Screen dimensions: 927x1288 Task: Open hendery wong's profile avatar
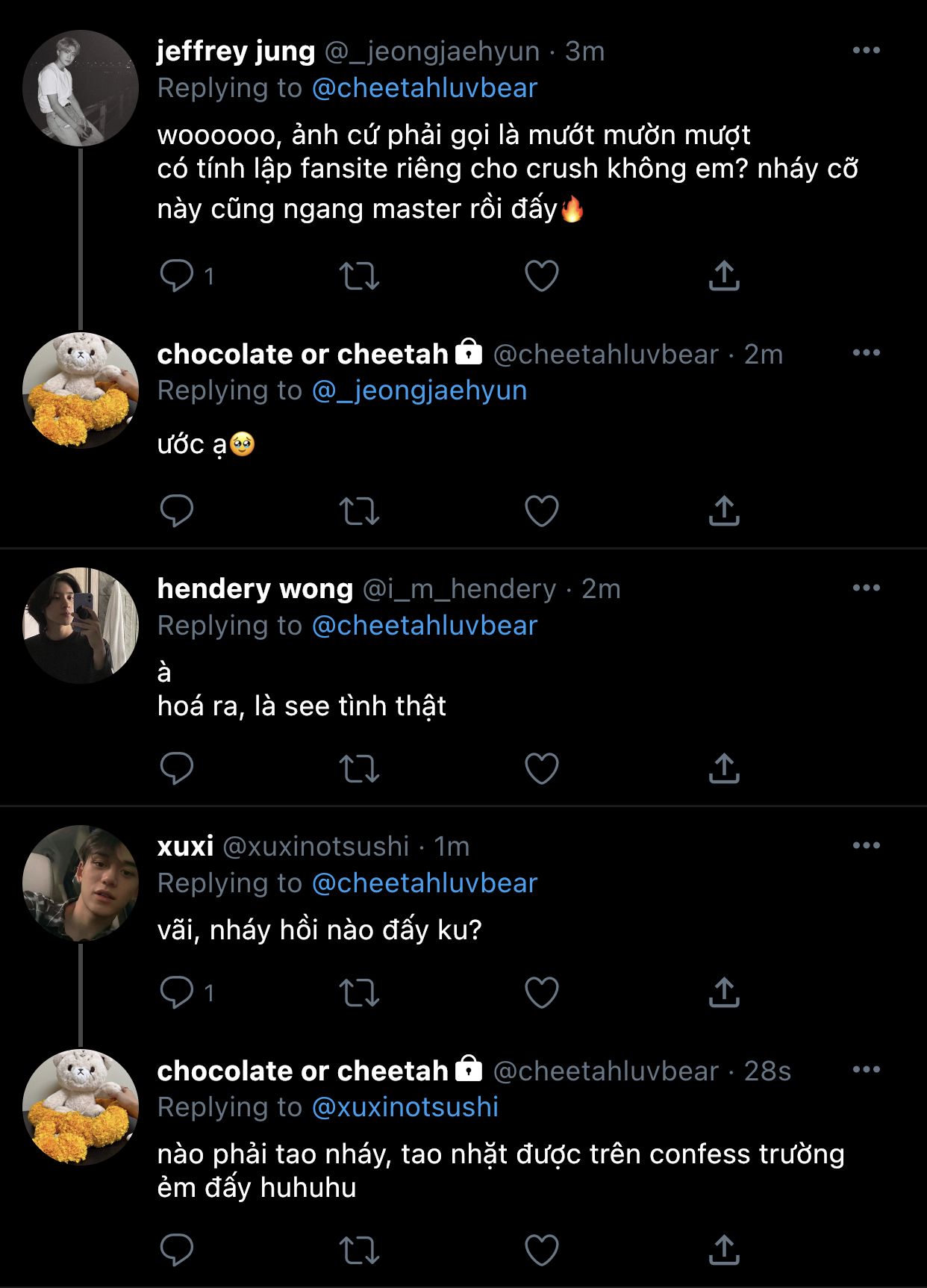[81, 626]
